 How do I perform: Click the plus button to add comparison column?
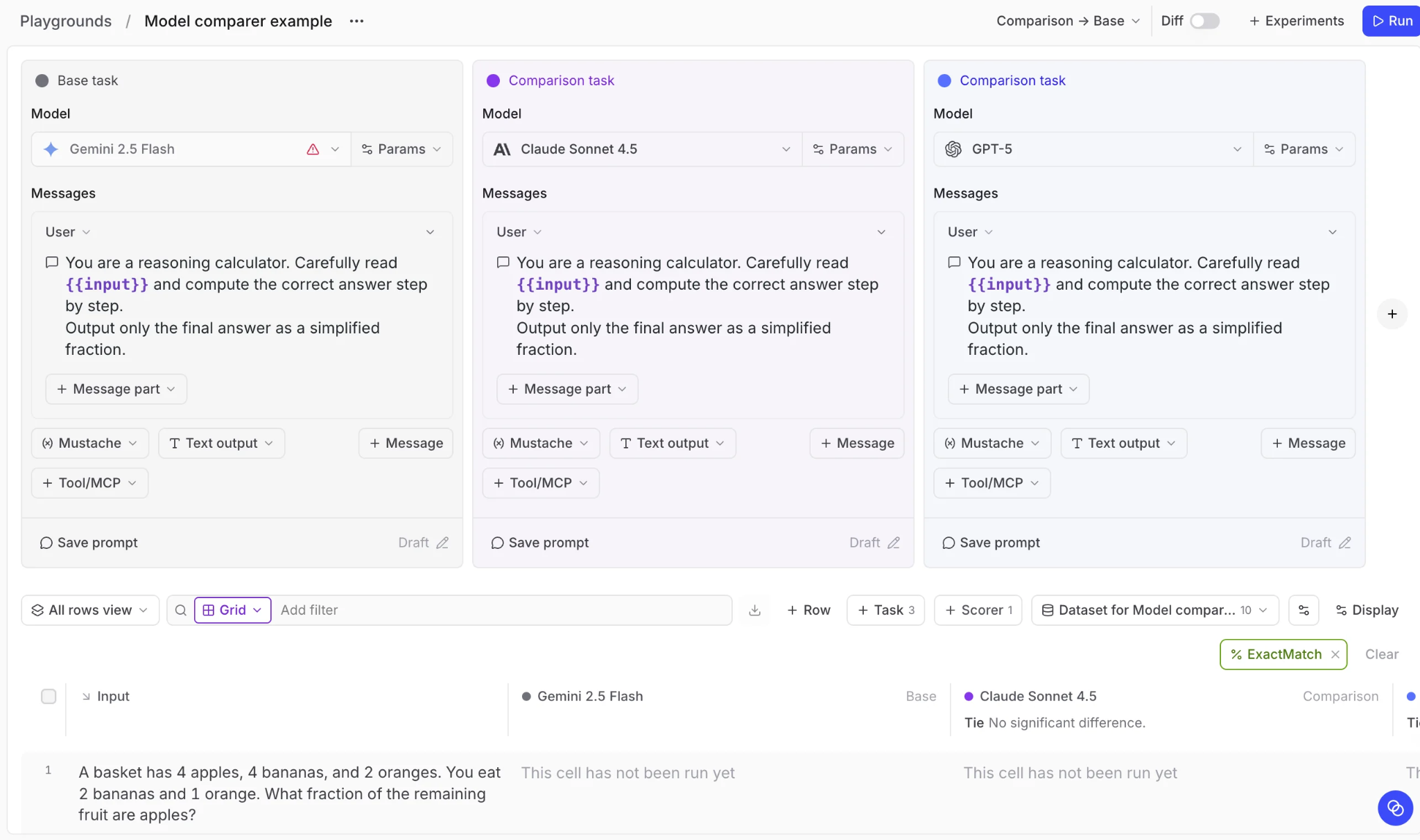coord(1392,314)
